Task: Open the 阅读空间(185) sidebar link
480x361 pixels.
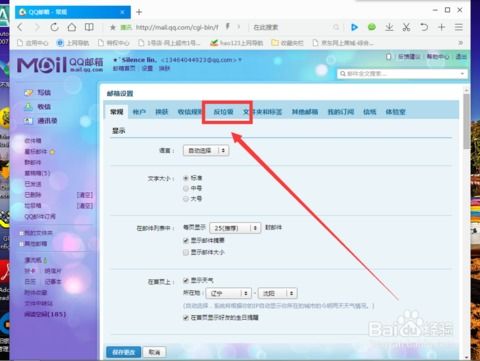Action: point(45,314)
